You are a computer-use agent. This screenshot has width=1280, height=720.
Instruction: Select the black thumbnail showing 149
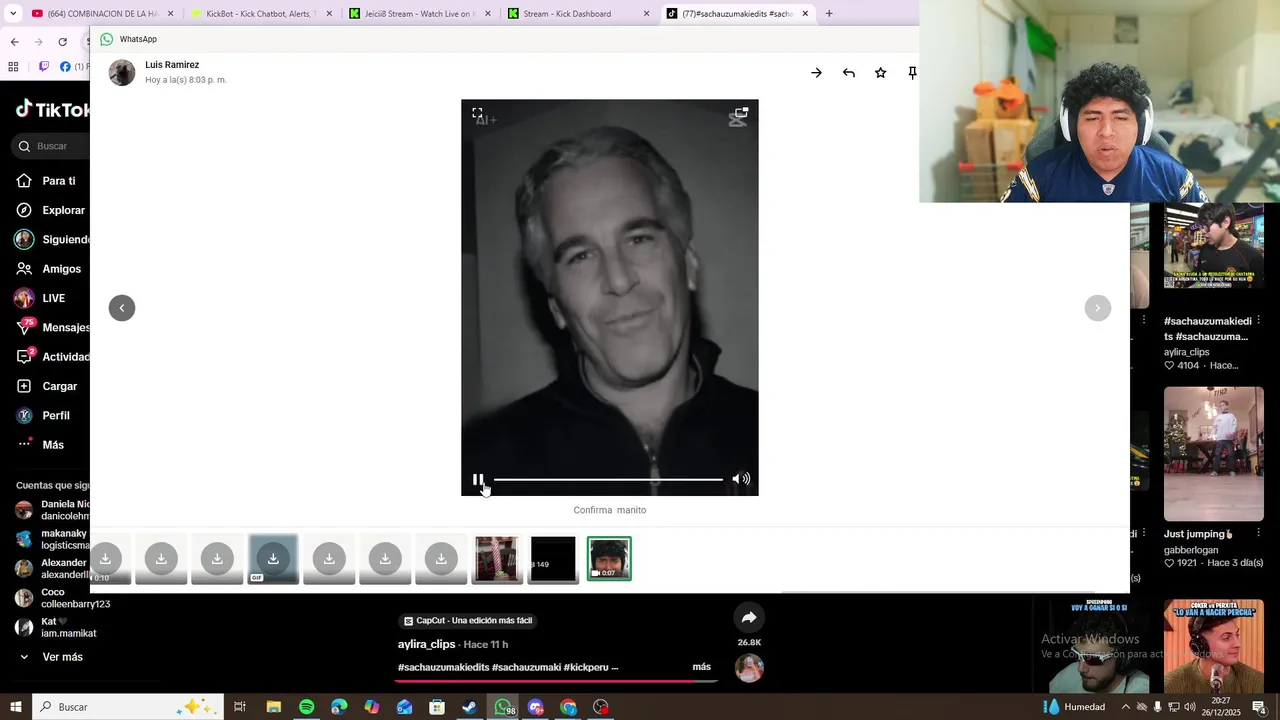pyautogui.click(x=553, y=559)
